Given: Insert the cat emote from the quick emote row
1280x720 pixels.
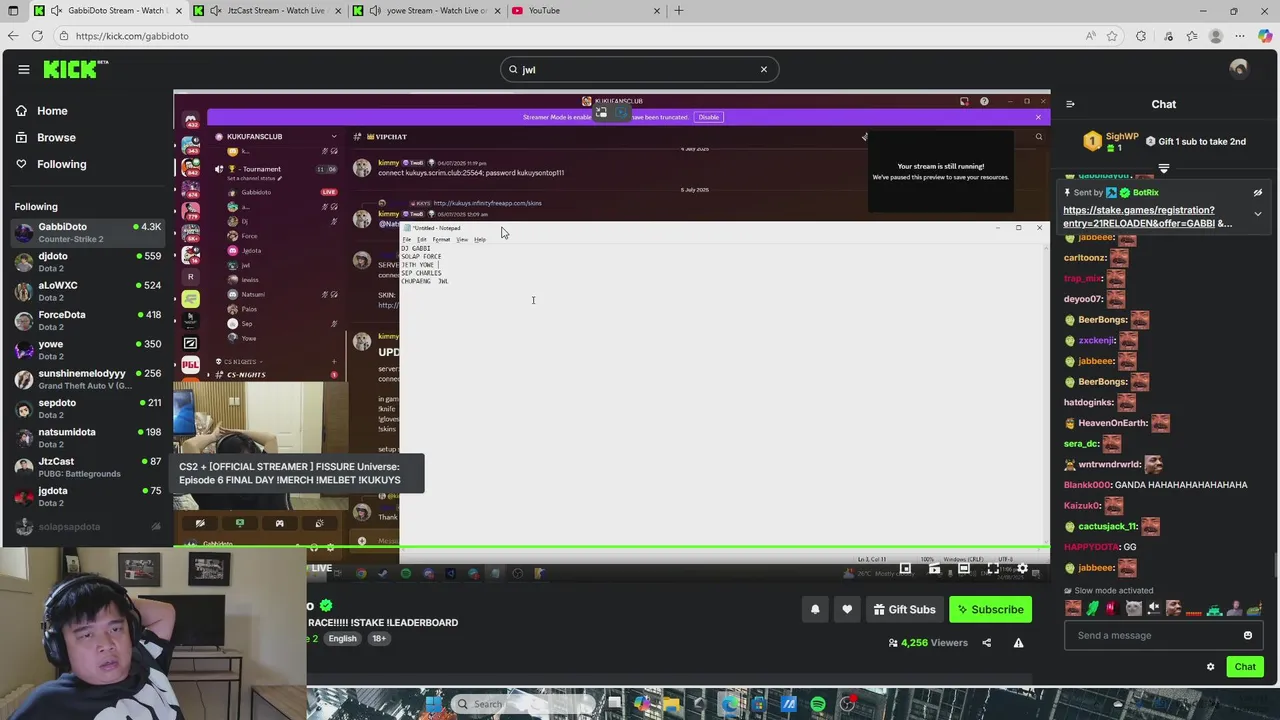Looking at the screenshot, I should pyautogui.click(x=1133, y=608).
